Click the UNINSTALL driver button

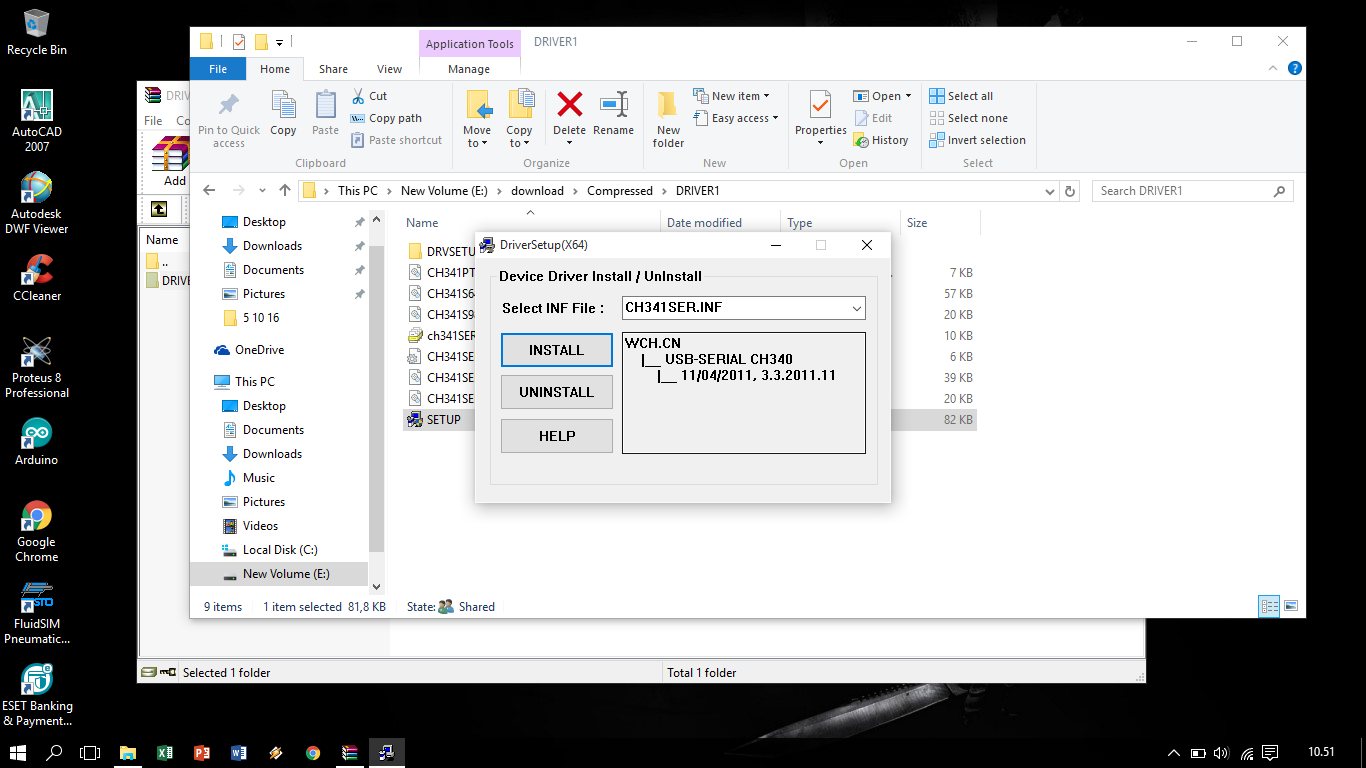pos(556,392)
